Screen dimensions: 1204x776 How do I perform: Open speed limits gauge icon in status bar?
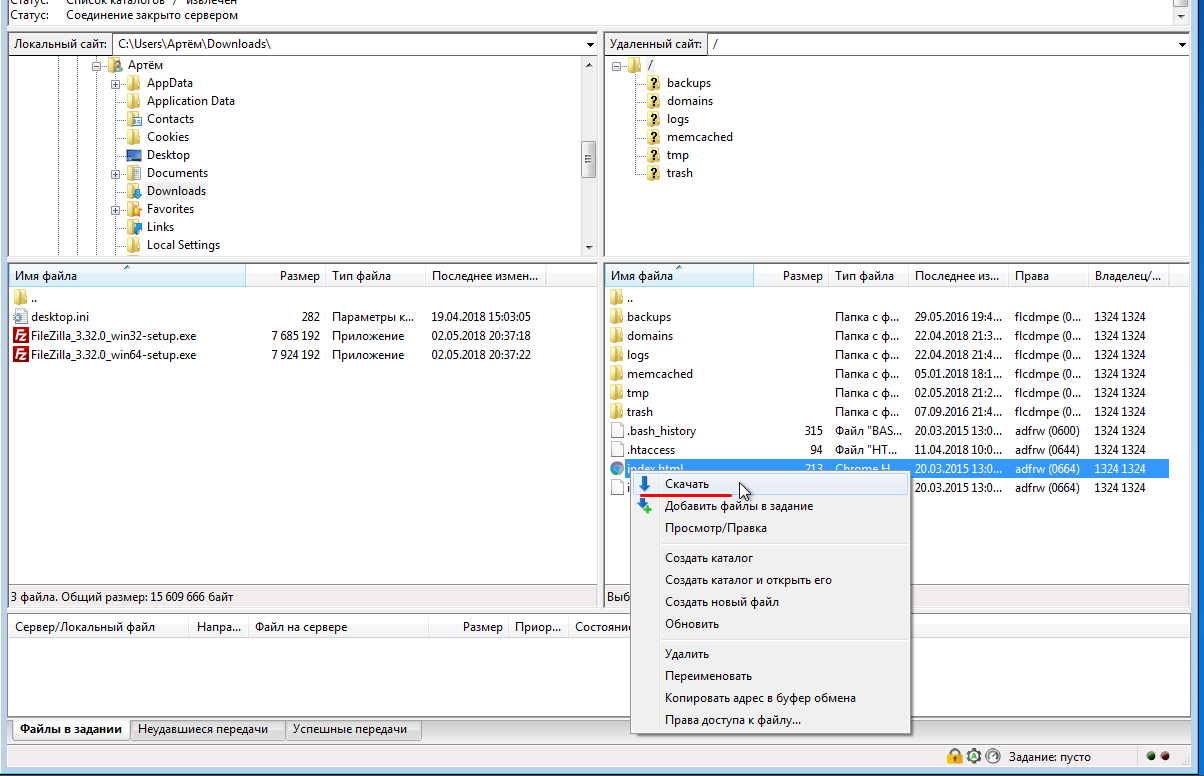click(x=992, y=757)
